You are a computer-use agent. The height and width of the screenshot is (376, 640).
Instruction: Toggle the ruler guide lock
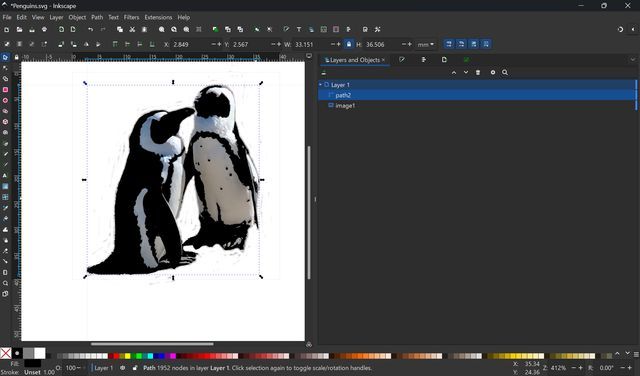[16, 57]
